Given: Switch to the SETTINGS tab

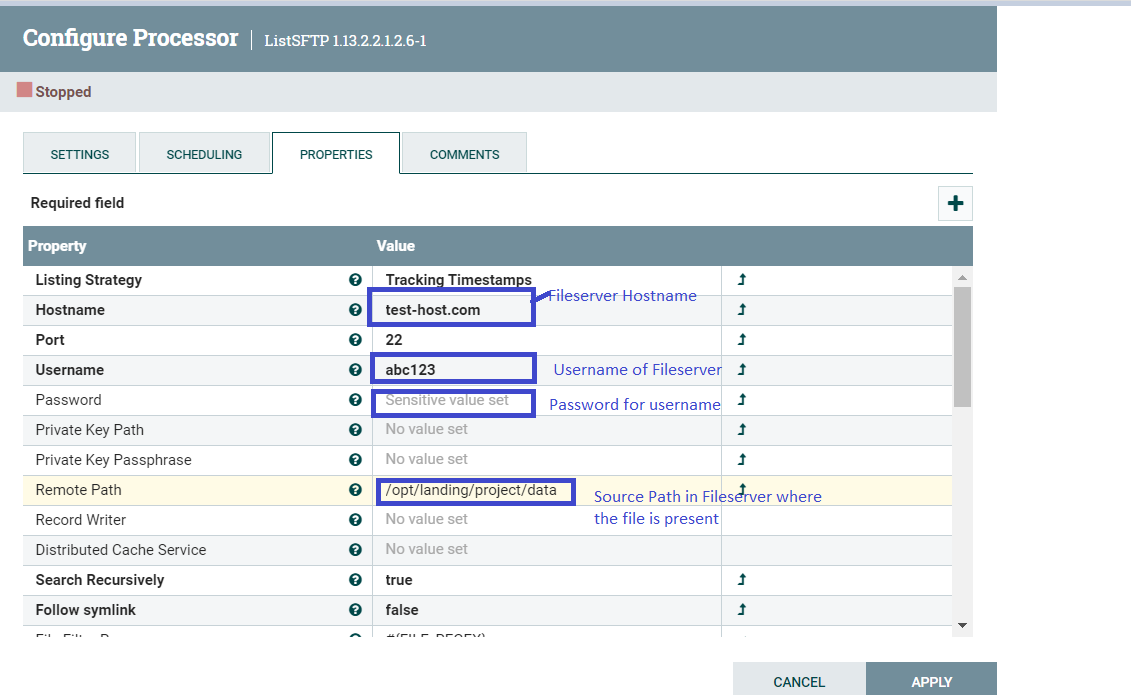Looking at the screenshot, I should (79, 154).
